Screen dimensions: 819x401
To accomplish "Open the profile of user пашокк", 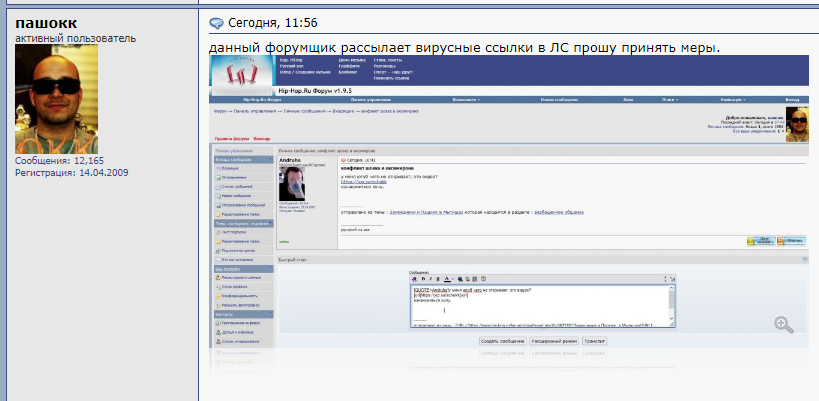I will (x=46, y=23).
